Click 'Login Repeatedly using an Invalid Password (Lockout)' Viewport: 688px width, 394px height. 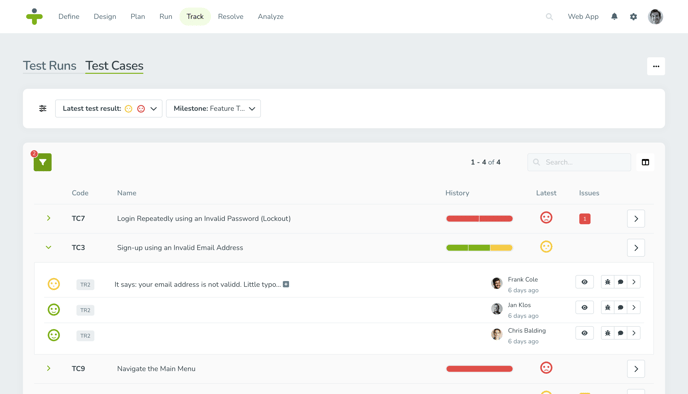tap(204, 218)
